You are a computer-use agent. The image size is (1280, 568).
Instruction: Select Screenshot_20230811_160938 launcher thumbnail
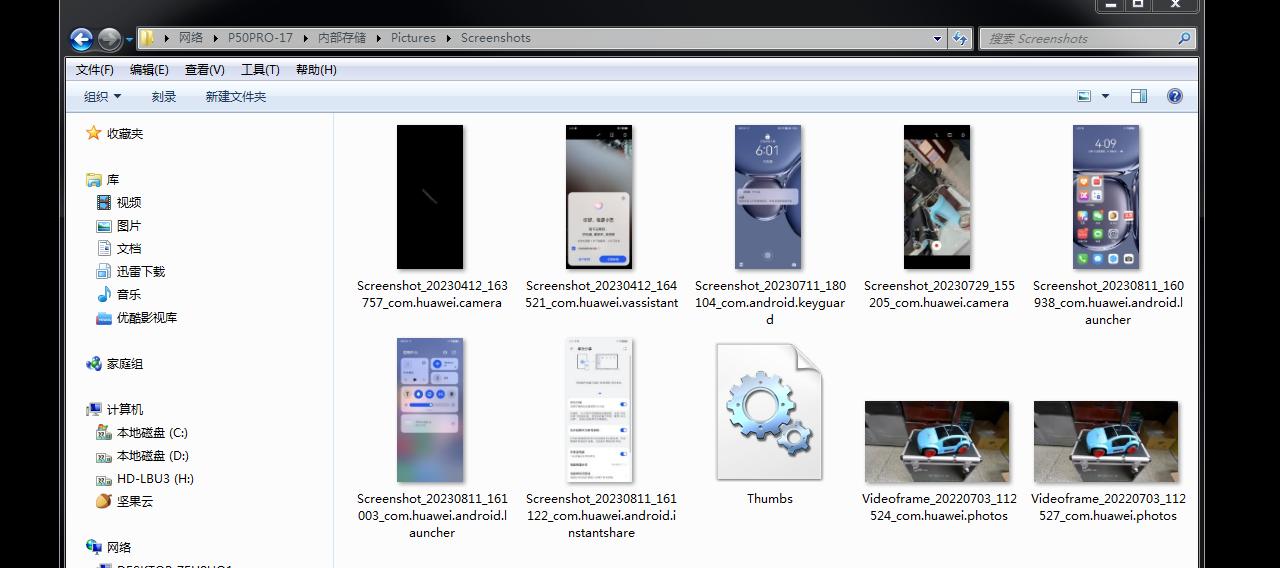1106,197
